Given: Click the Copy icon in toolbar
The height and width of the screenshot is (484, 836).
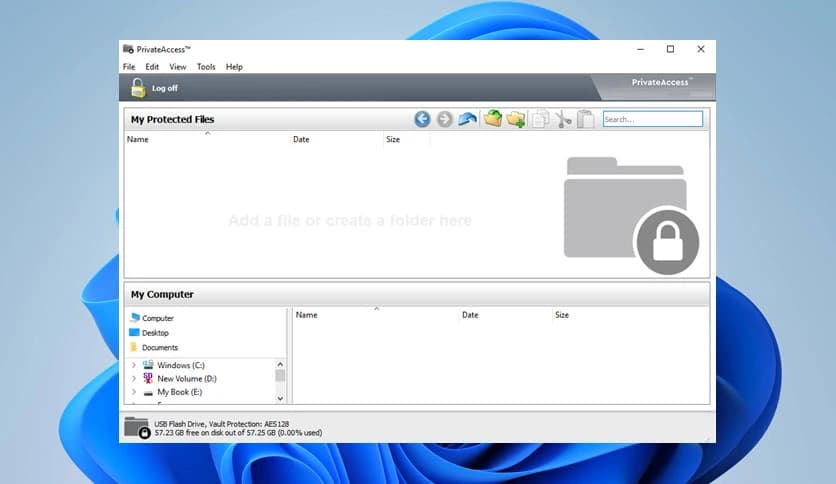Looking at the screenshot, I should (x=540, y=119).
